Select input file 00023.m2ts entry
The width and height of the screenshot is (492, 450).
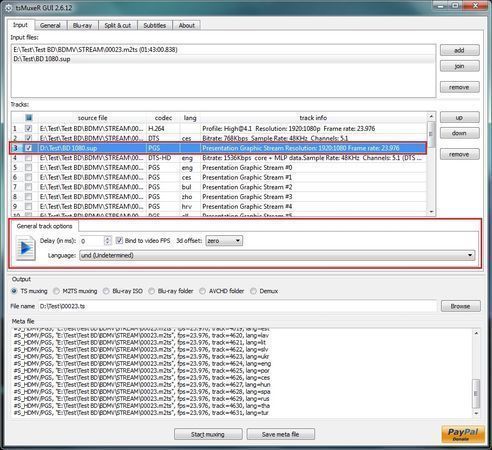(x=223, y=50)
